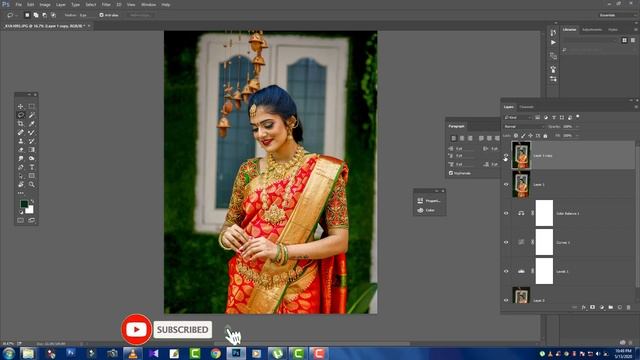
Task: Select the Eraser tool
Action: (20, 150)
